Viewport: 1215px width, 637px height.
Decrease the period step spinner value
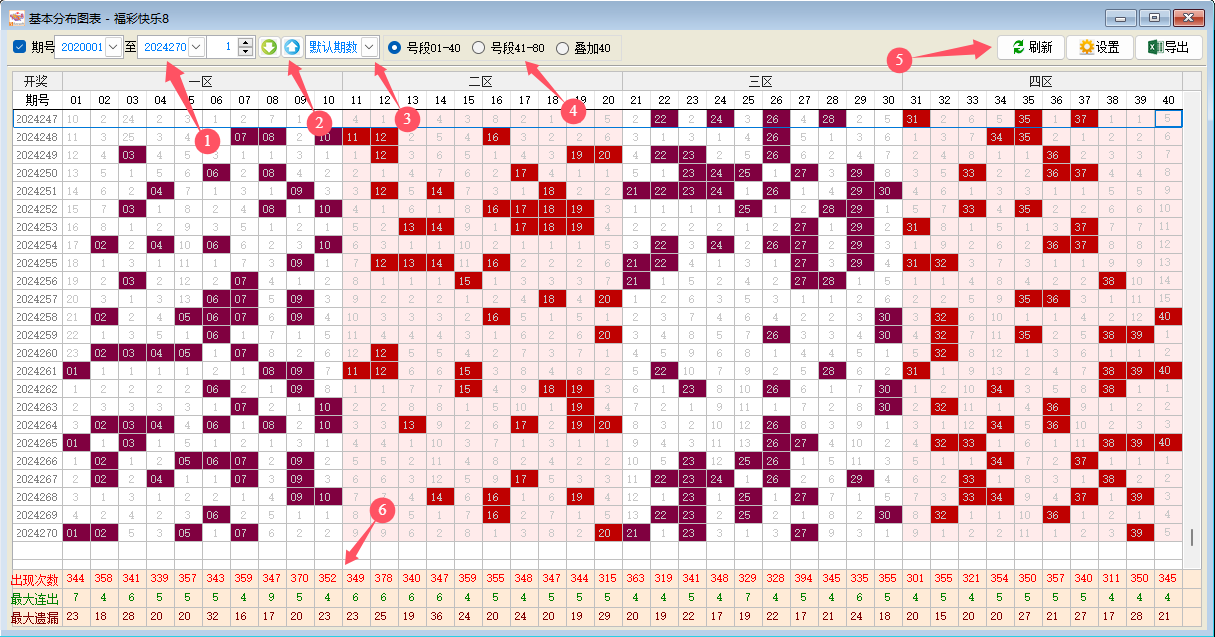tap(246, 52)
